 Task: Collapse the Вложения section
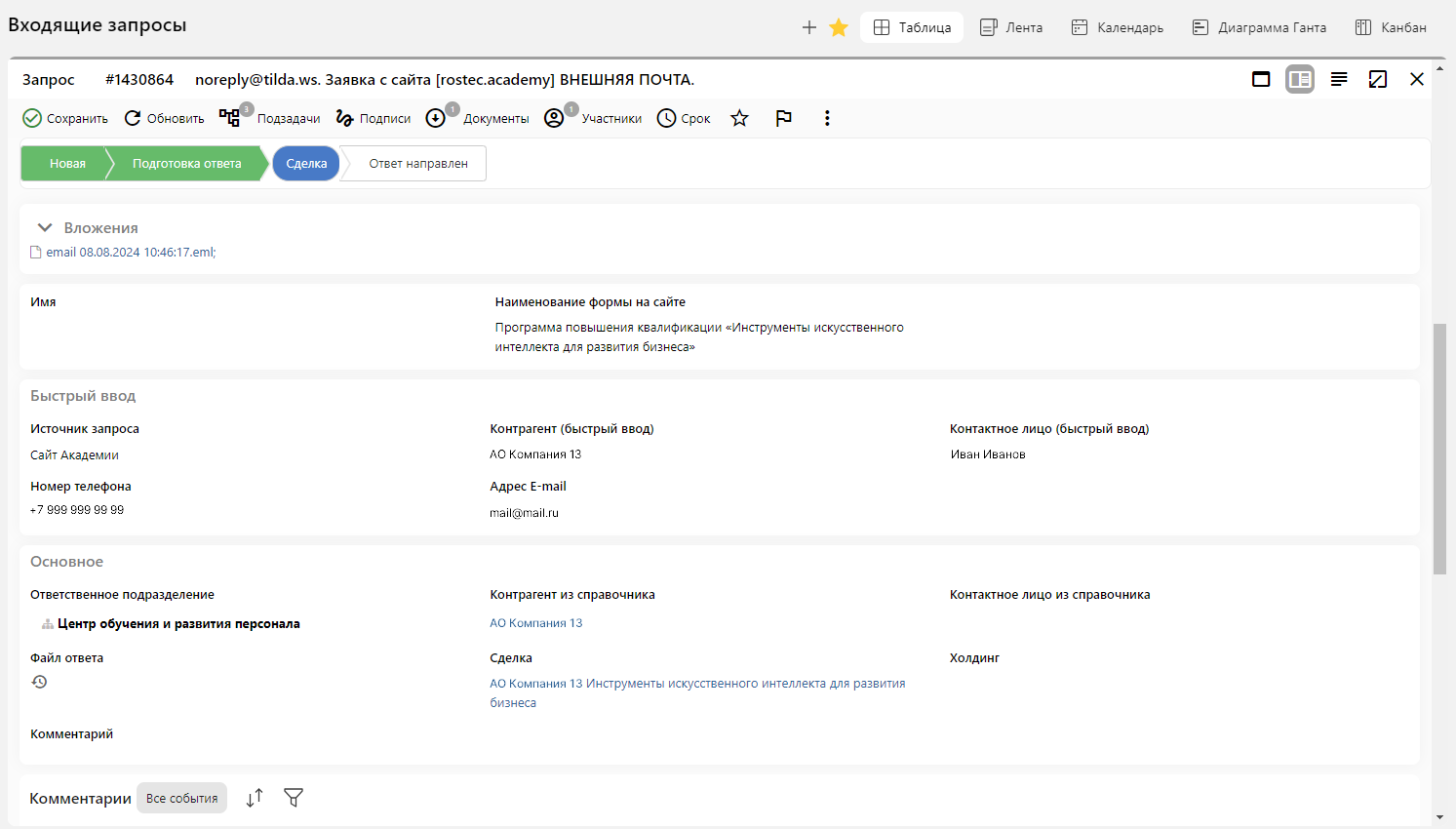45,226
